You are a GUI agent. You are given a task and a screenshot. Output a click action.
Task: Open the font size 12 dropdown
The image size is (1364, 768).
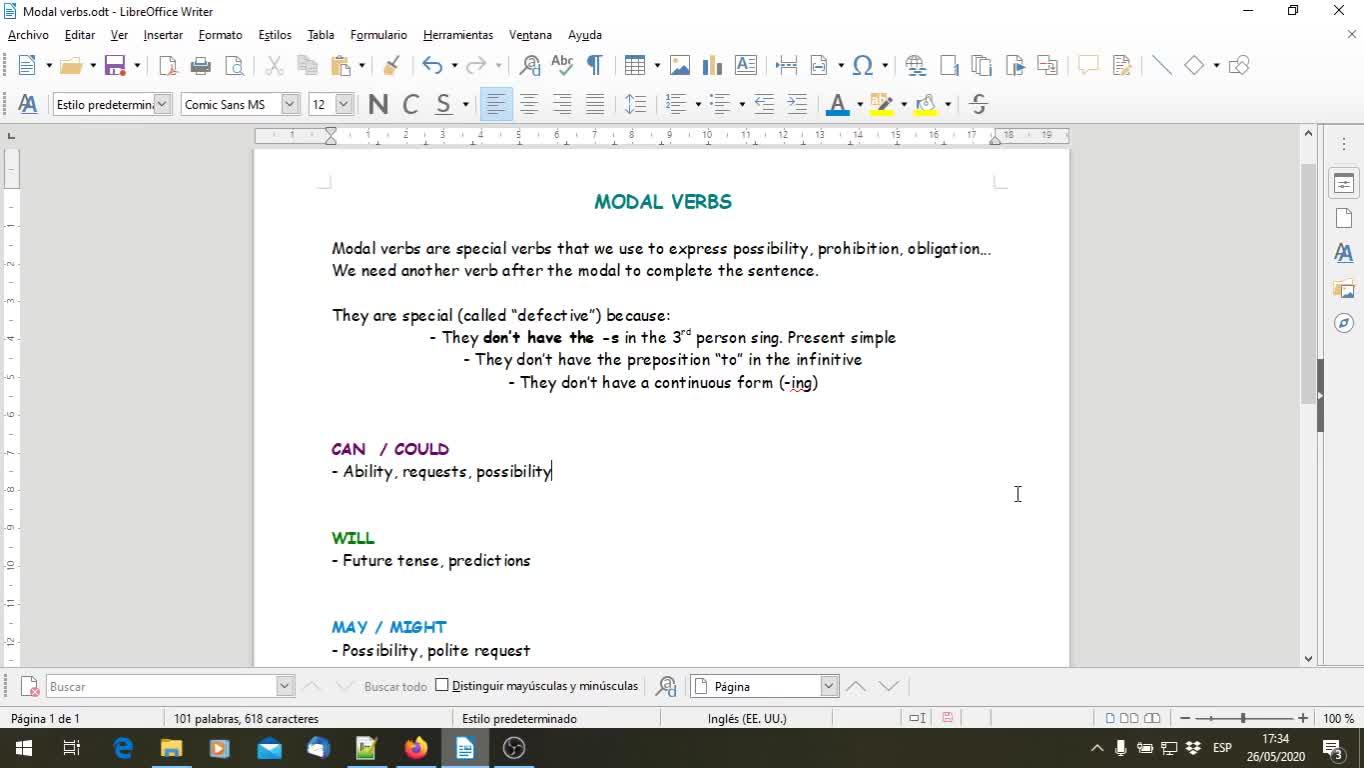344,104
